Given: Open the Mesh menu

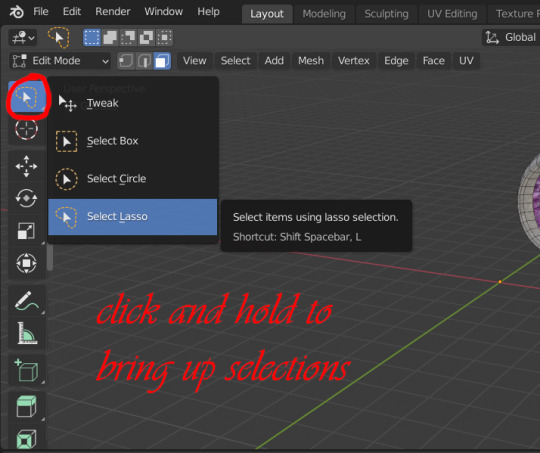Looking at the screenshot, I should [x=311, y=61].
